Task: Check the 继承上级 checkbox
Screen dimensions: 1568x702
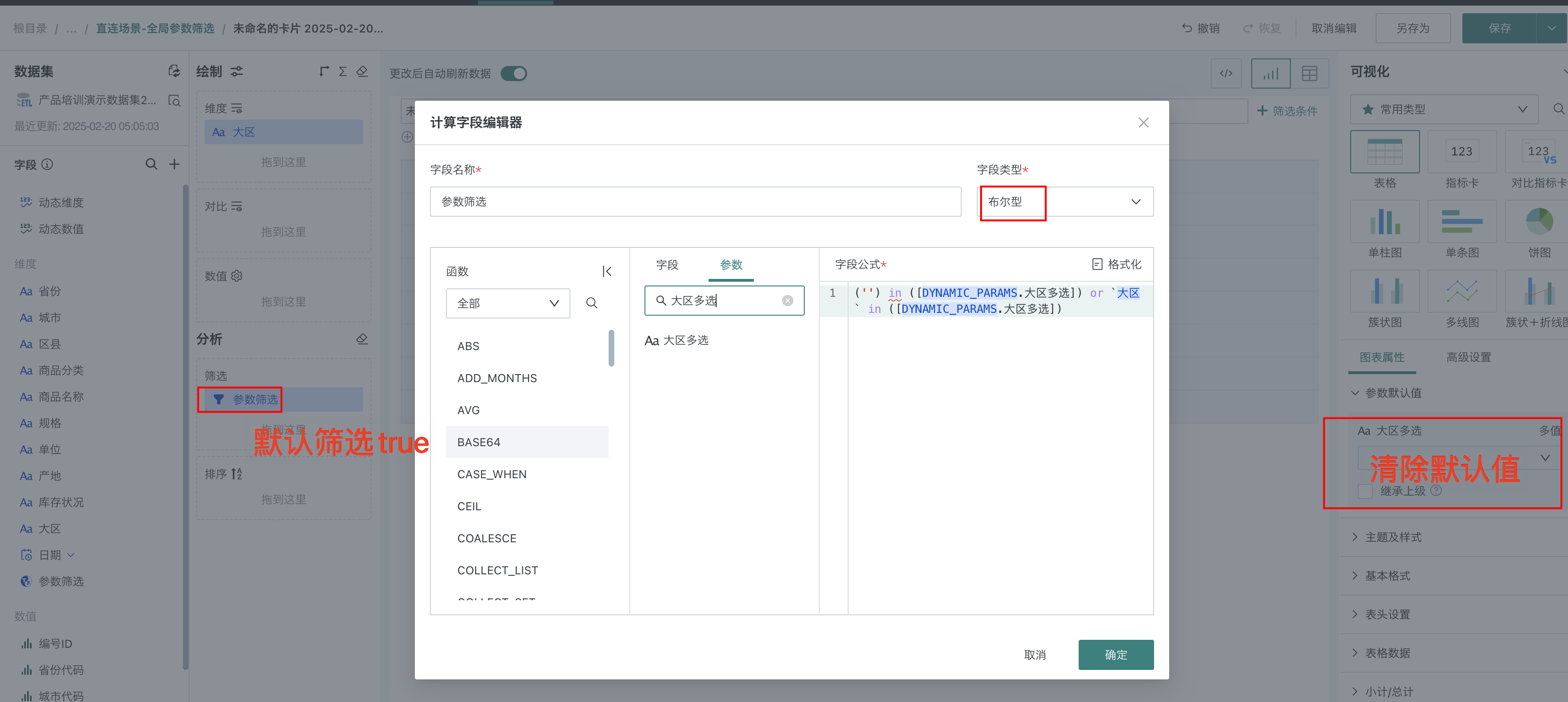Action: click(x=1365, y=491)
